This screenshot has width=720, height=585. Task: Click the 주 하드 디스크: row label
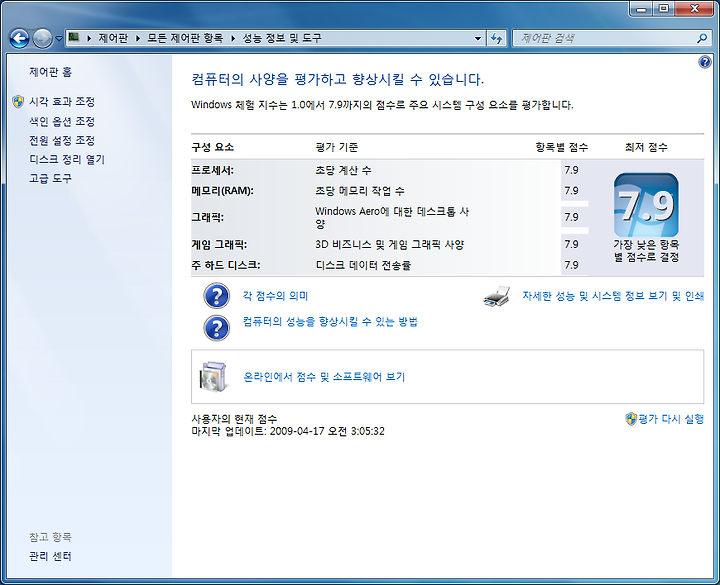[226, 265]
